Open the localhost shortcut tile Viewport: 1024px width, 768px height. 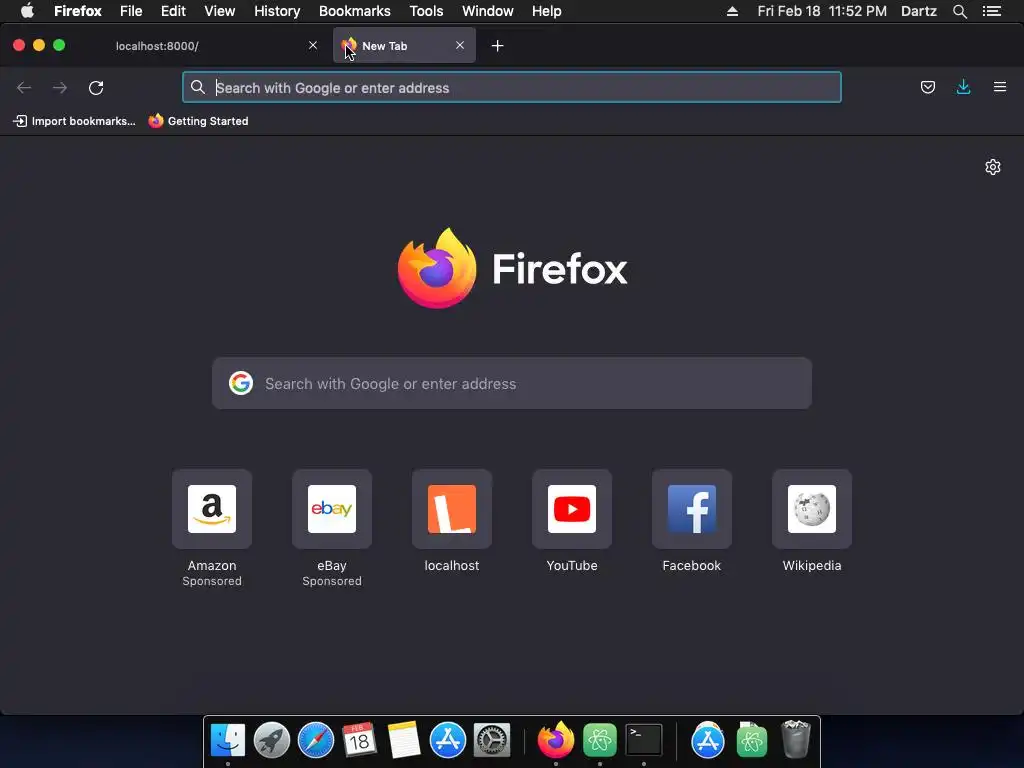pos(452,509)
